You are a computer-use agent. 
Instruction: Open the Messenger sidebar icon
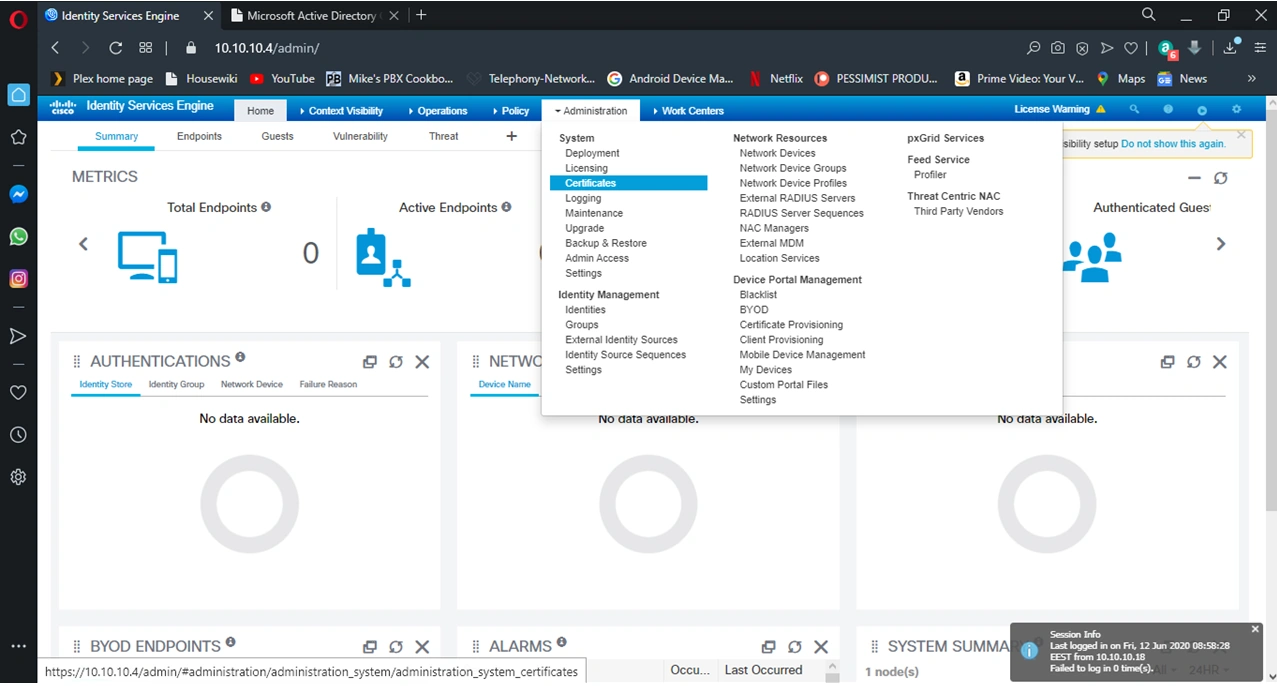(x=18, y=195)
